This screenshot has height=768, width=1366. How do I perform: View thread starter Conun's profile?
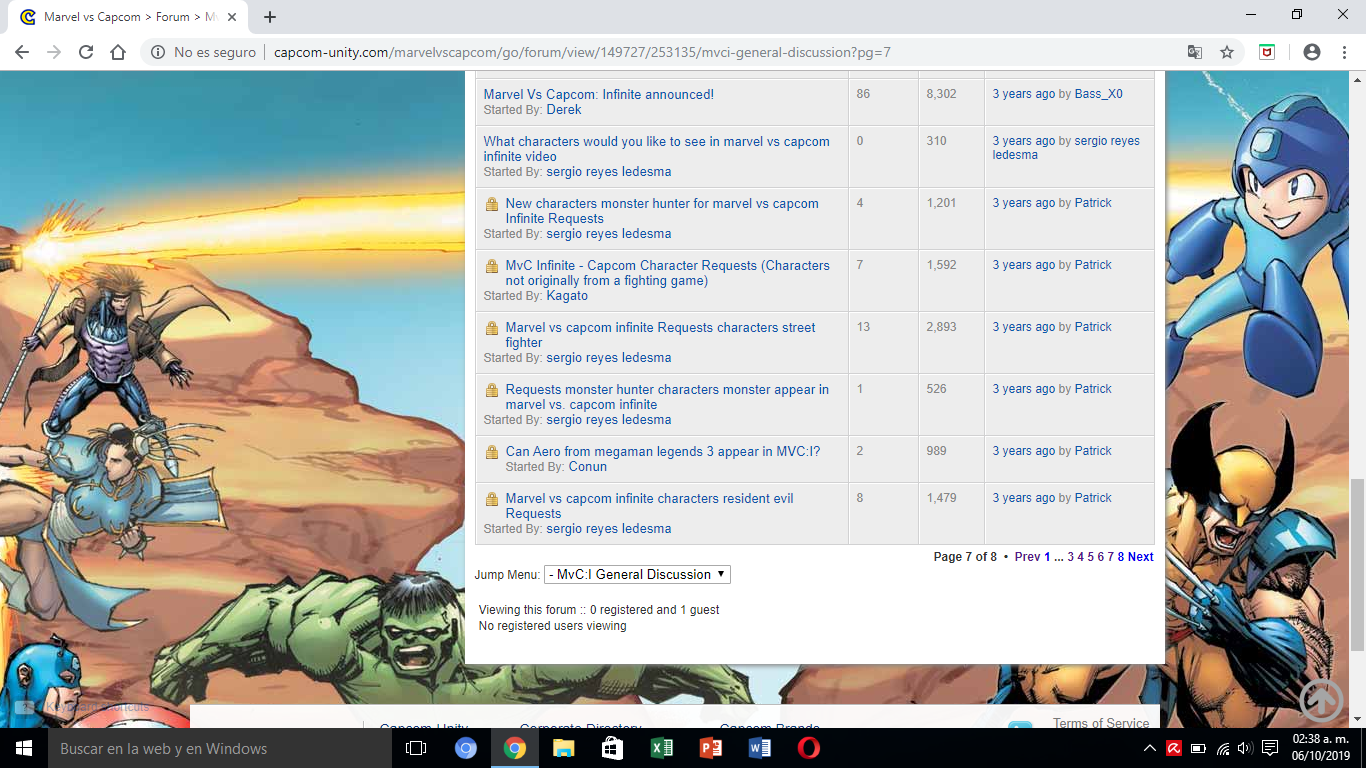coord(588,467)
